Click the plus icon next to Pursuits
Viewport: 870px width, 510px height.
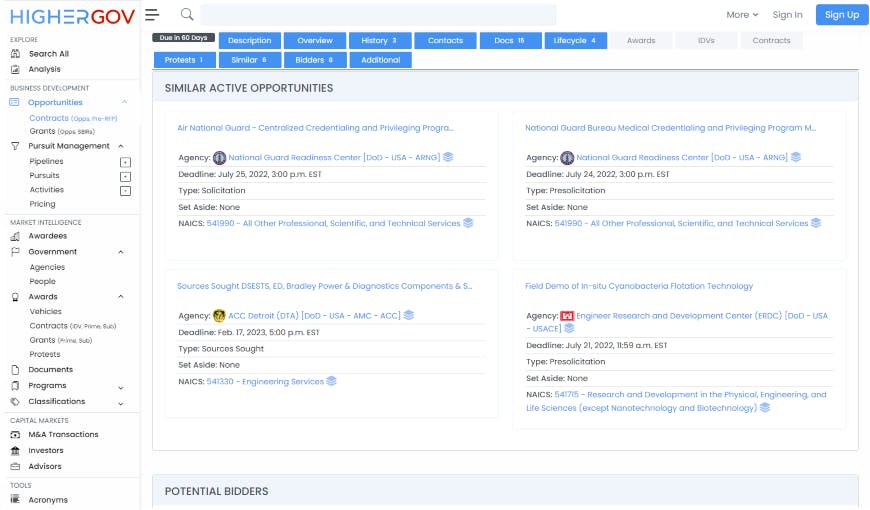pos(125,176)
